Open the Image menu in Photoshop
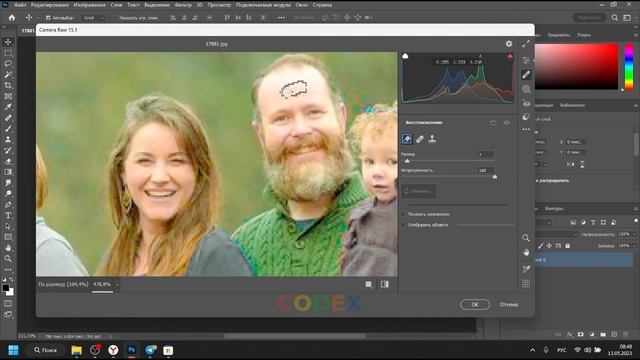This screenshot has height=360, width=640. coord(89,5)
